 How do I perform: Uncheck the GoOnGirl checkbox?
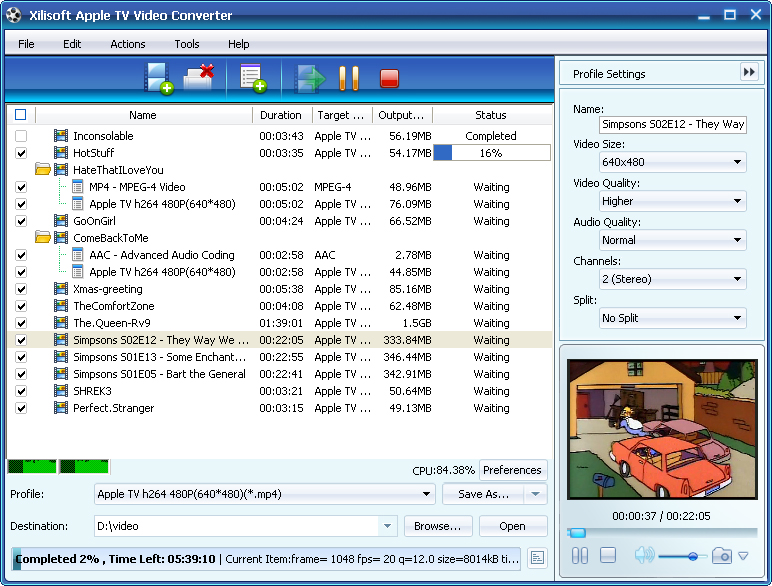(21, 221)
